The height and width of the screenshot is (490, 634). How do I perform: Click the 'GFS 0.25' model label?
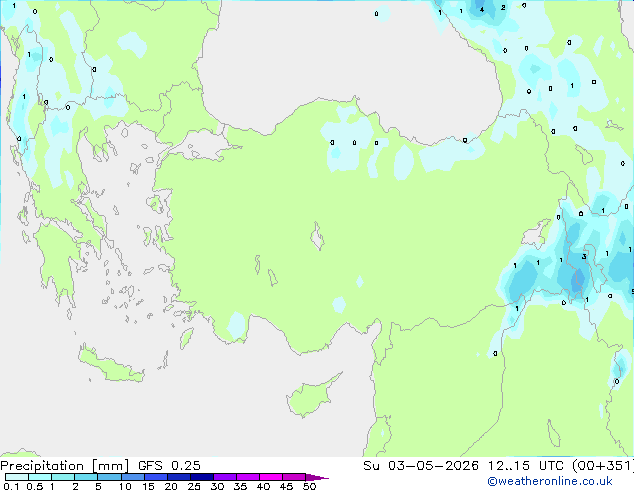[x=169, y=466]
